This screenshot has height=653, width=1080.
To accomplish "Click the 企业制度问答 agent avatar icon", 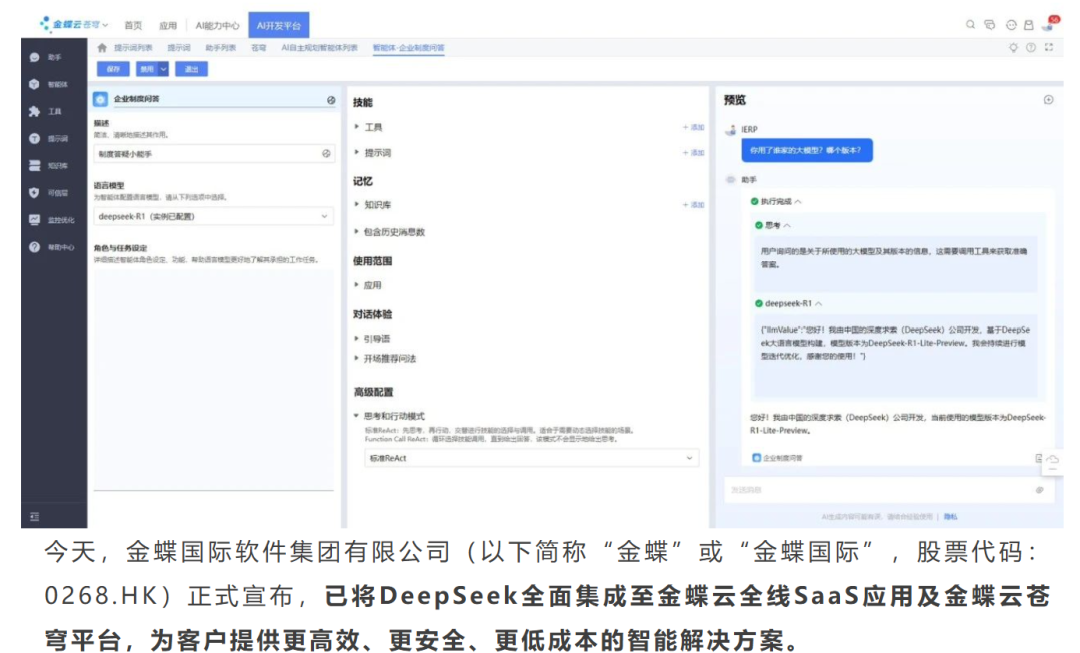I will [x=101, y=99].
